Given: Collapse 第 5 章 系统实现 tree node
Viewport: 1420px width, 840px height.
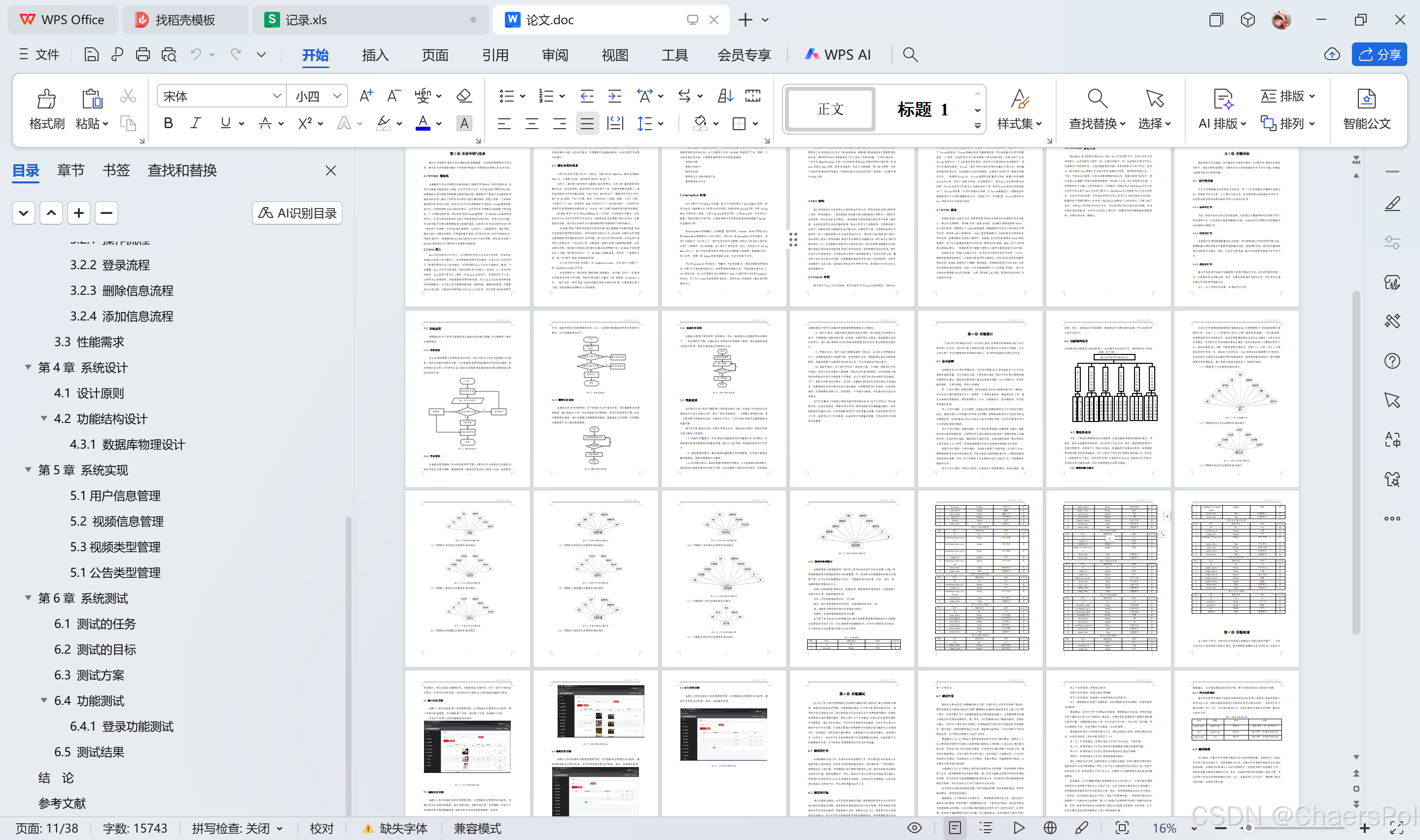Looking at the screenshot, I should 28,470.
